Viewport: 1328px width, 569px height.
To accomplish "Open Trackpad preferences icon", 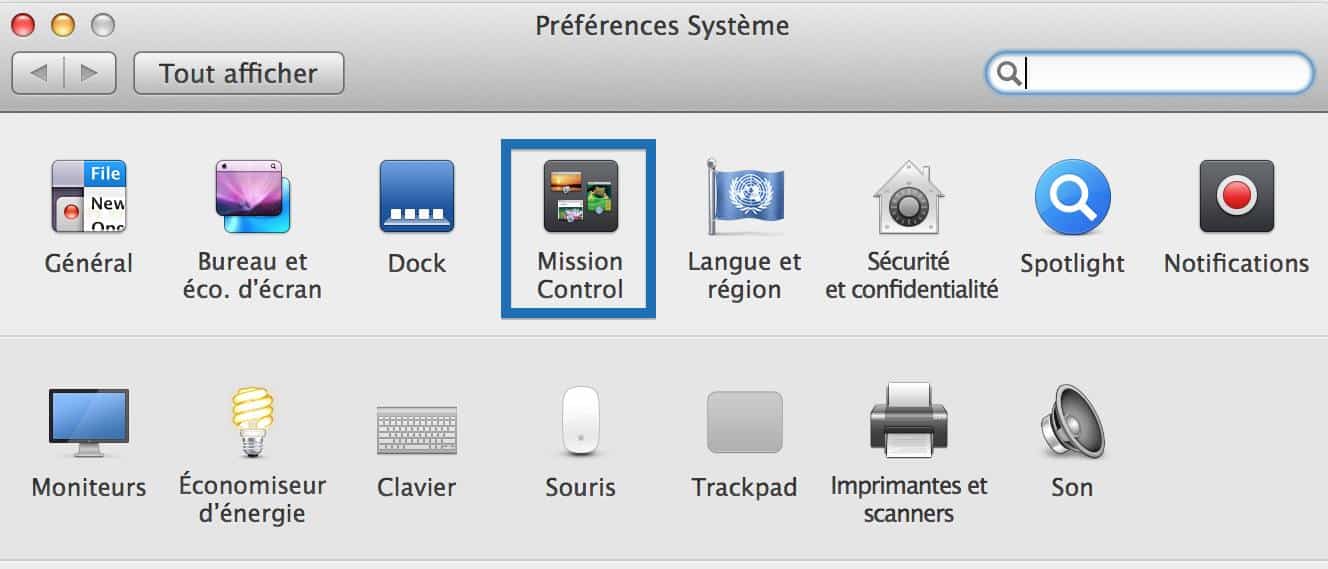I will tap(745, 422).
